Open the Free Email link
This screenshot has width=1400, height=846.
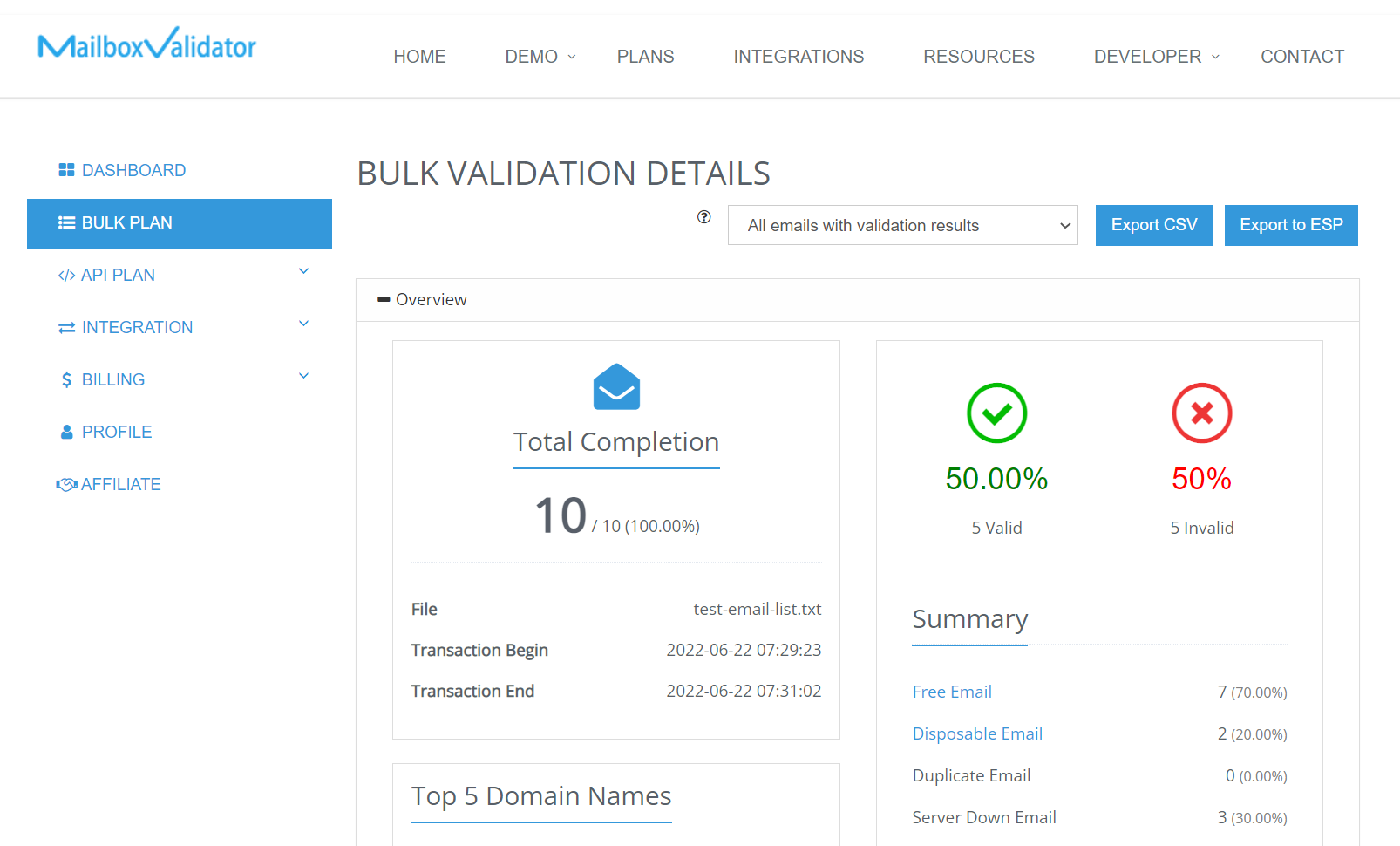click(952, 692)
